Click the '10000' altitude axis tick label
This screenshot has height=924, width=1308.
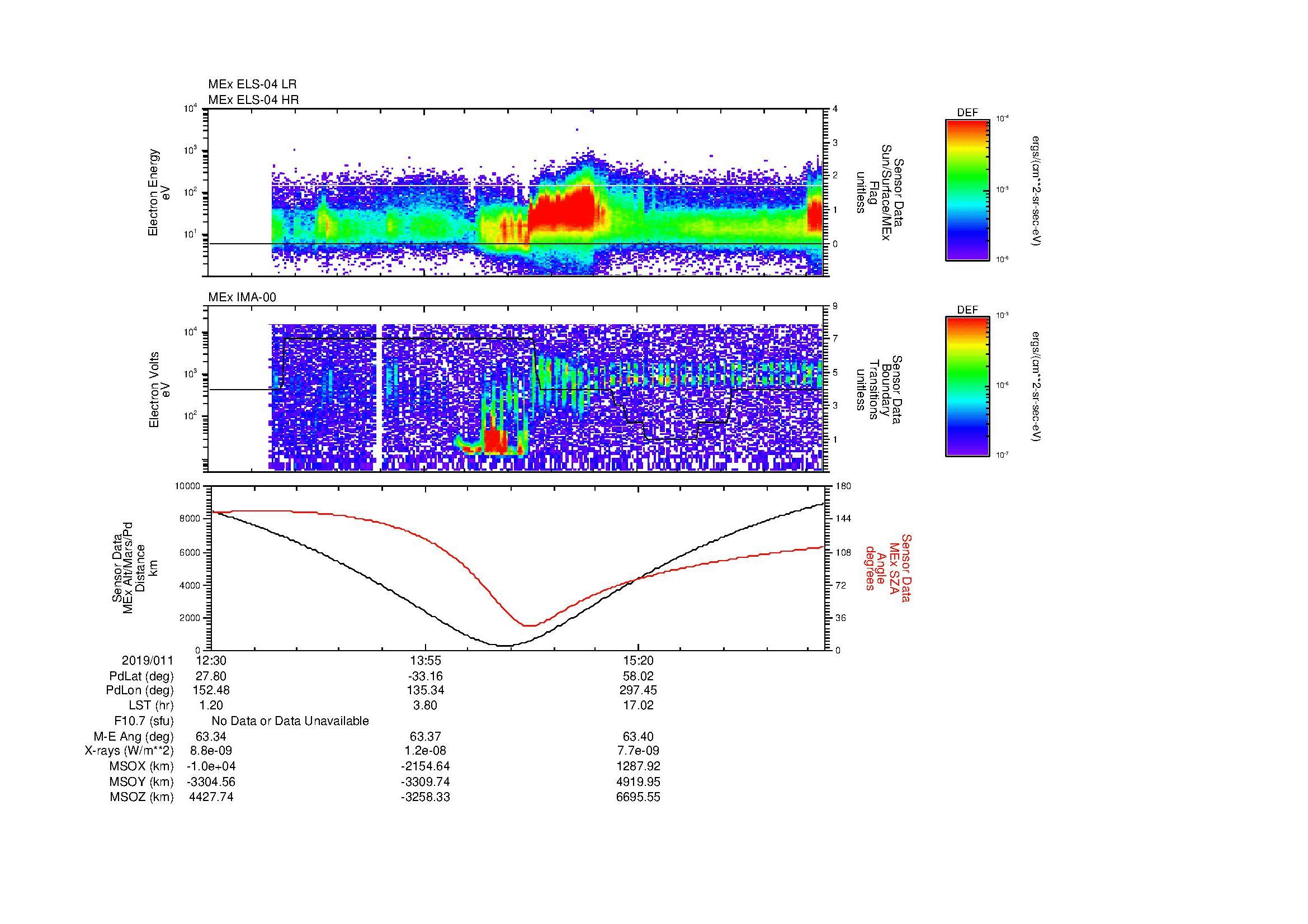click(x=187, y=486)
